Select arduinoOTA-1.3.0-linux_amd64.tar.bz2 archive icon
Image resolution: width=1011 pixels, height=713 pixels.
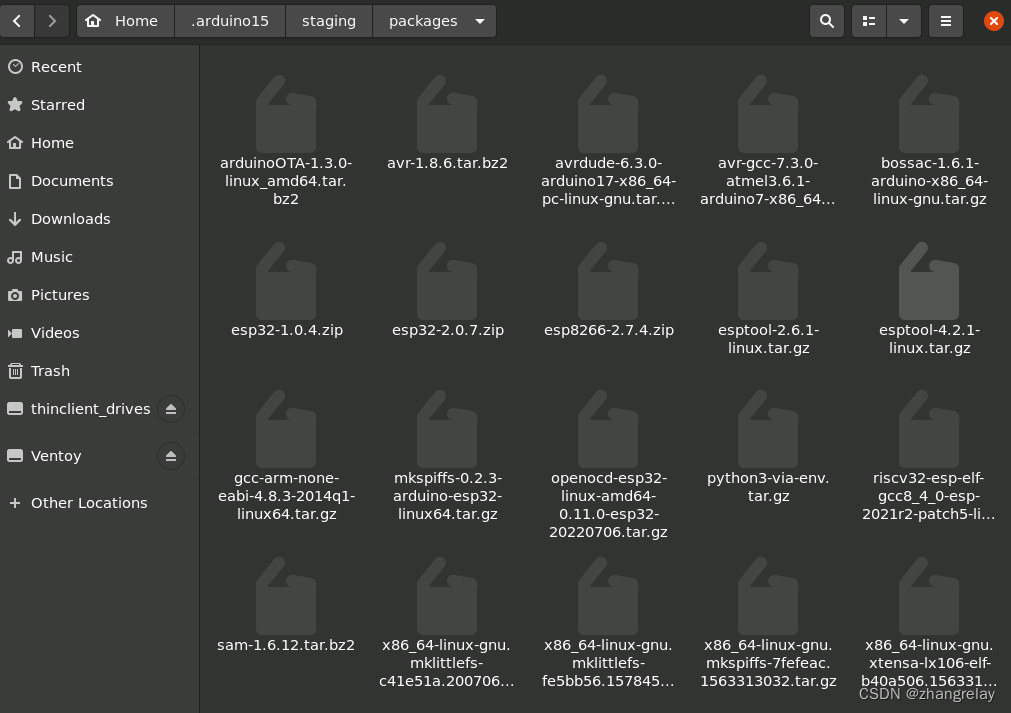[x=286, y=114]
